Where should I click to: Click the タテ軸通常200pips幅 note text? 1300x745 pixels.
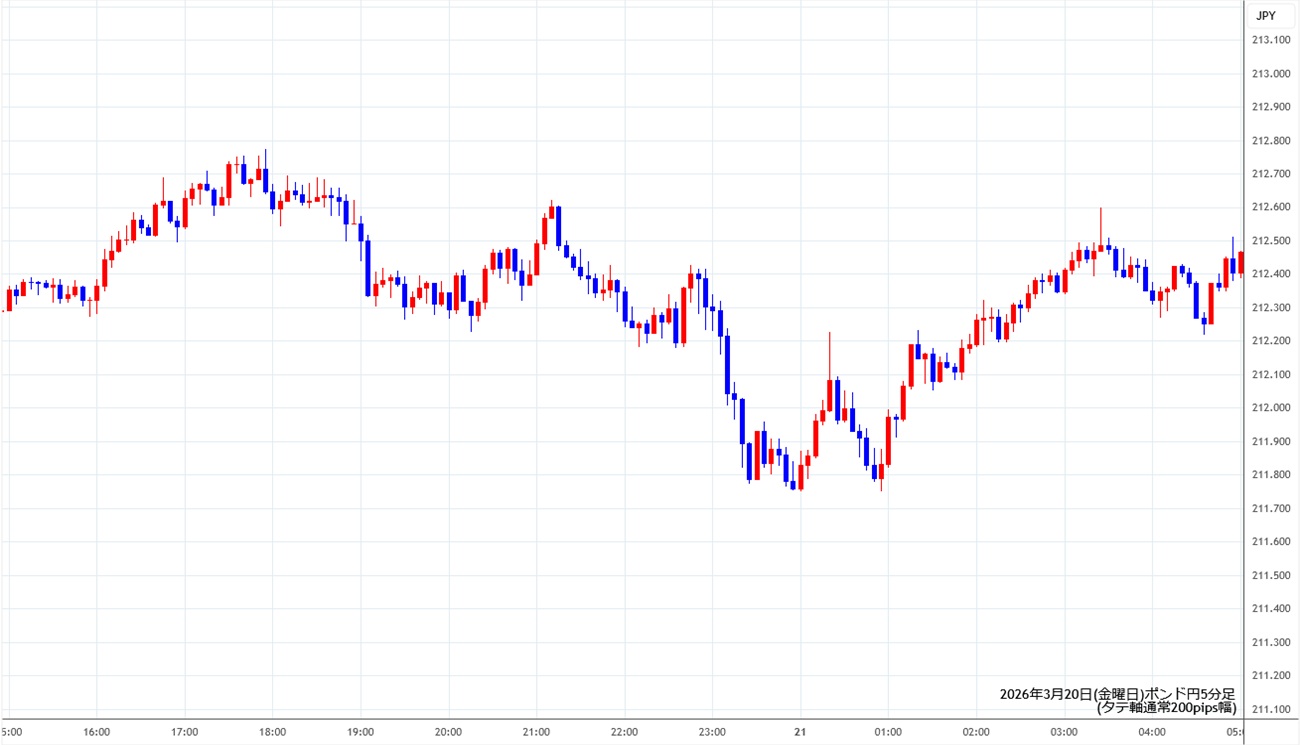[1166, 707]
